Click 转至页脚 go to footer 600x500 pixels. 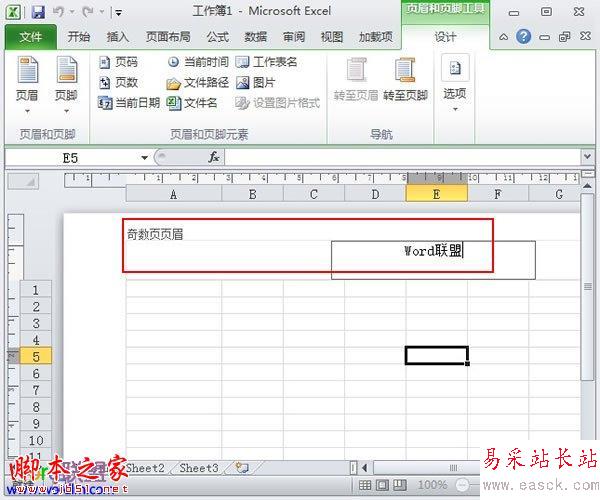tap(405, 80)
